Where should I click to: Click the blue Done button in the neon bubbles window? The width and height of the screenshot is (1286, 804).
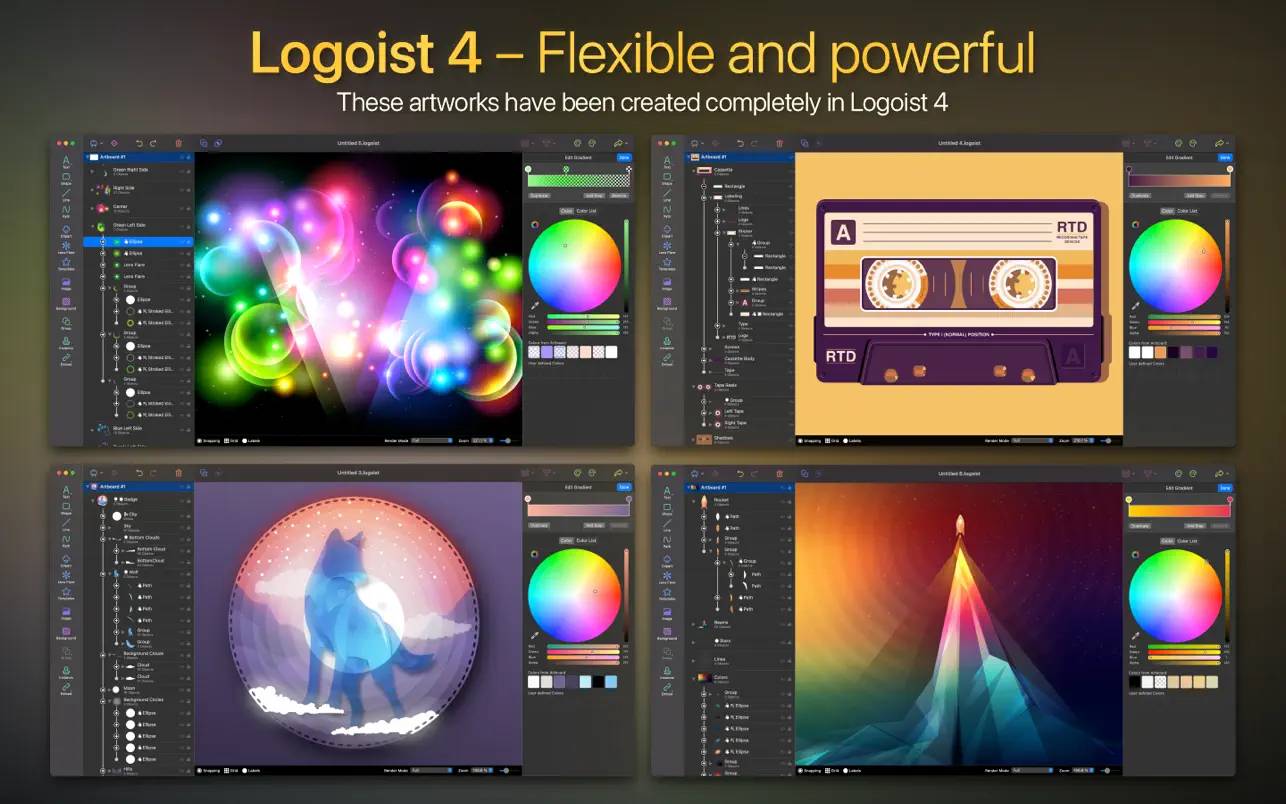coord(624,157)
